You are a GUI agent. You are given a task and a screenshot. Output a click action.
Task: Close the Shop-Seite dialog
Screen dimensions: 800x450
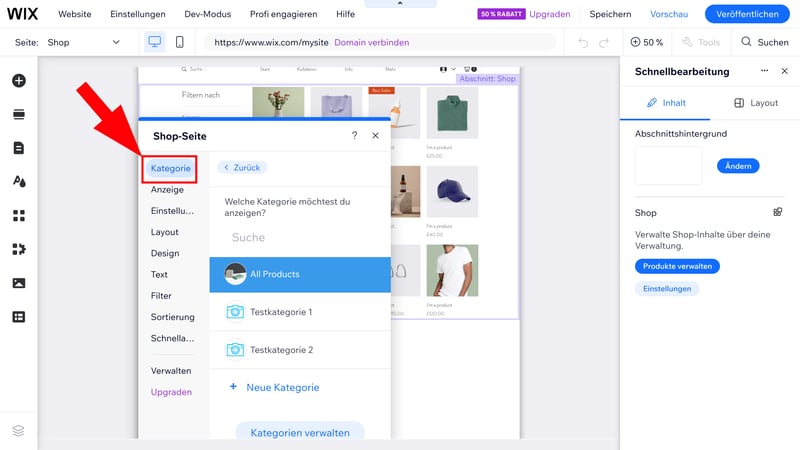point(376,135)
